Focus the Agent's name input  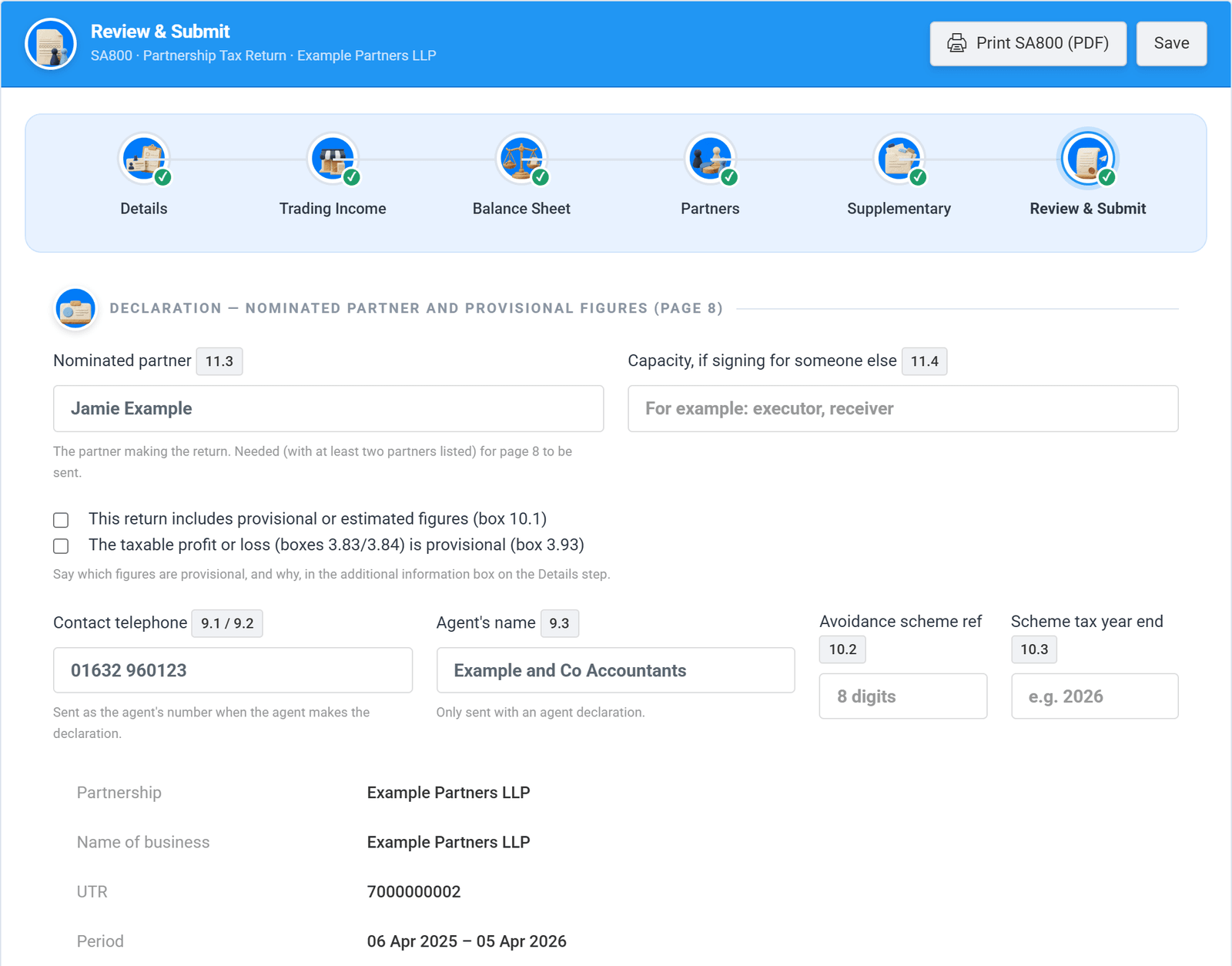[x=615, y=670]
